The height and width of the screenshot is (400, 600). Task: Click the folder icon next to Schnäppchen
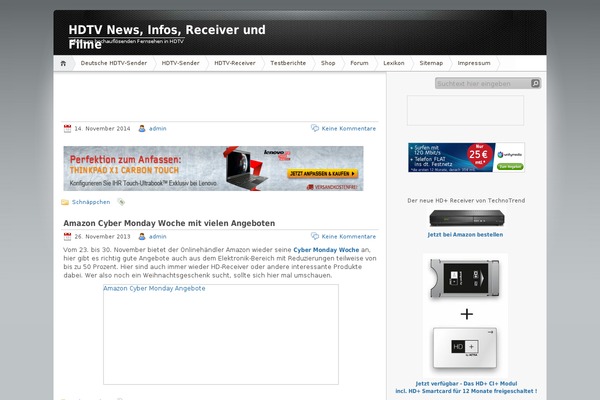(67, 201)
